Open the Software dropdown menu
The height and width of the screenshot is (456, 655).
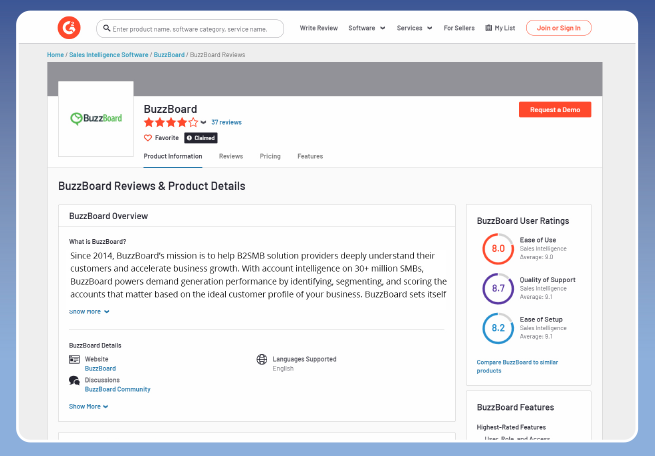(366, 28)
